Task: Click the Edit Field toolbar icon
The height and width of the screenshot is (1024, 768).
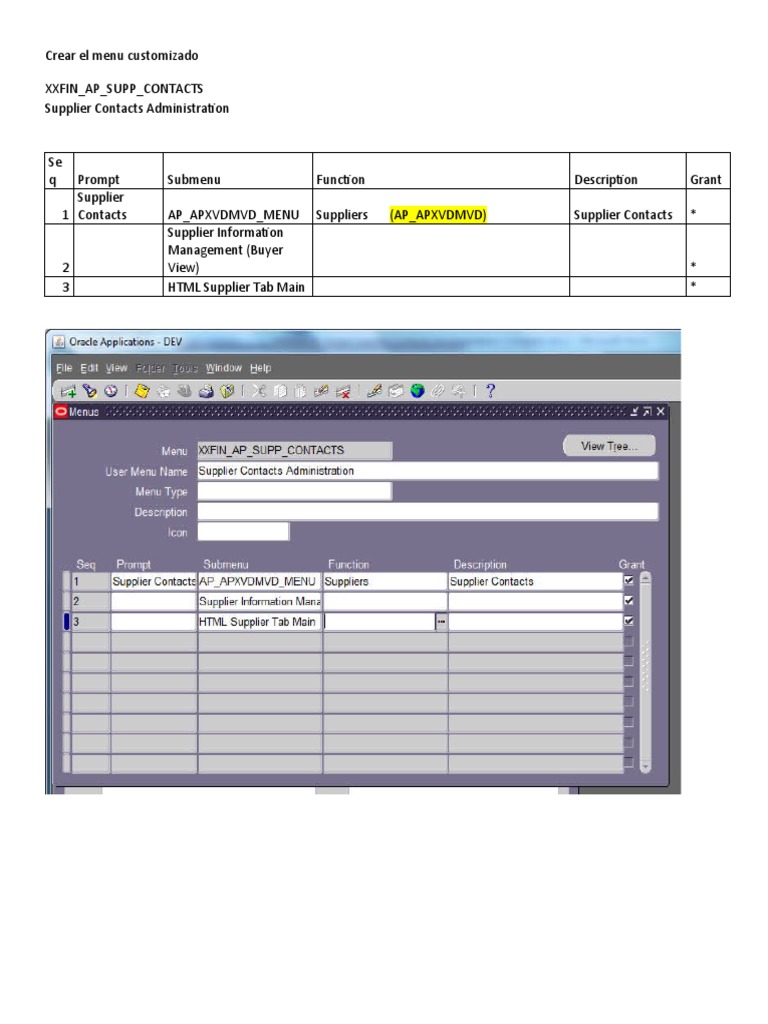Action: pyautogui.click(x=374, y=391)
